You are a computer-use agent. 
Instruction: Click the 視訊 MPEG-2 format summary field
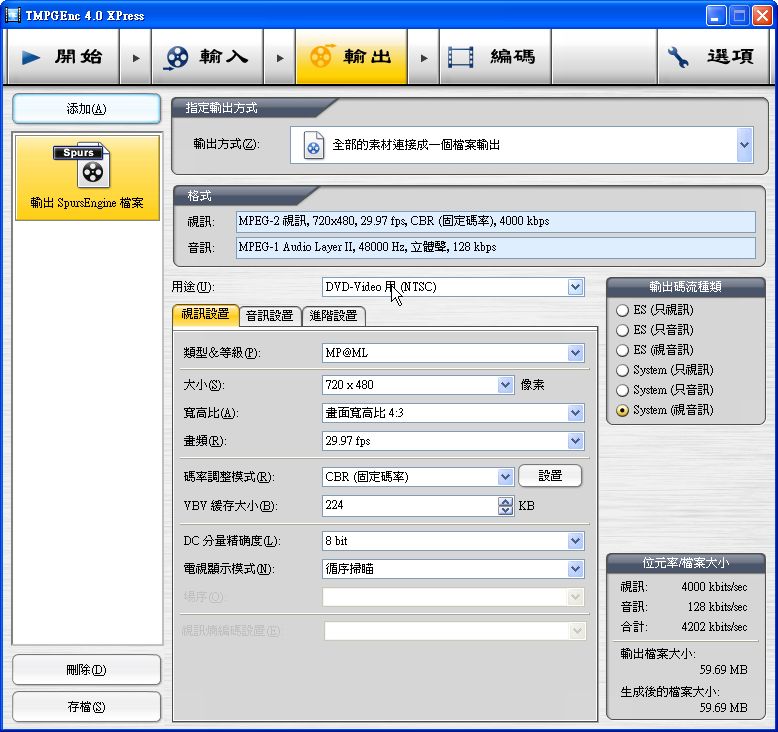click(496, 221)
